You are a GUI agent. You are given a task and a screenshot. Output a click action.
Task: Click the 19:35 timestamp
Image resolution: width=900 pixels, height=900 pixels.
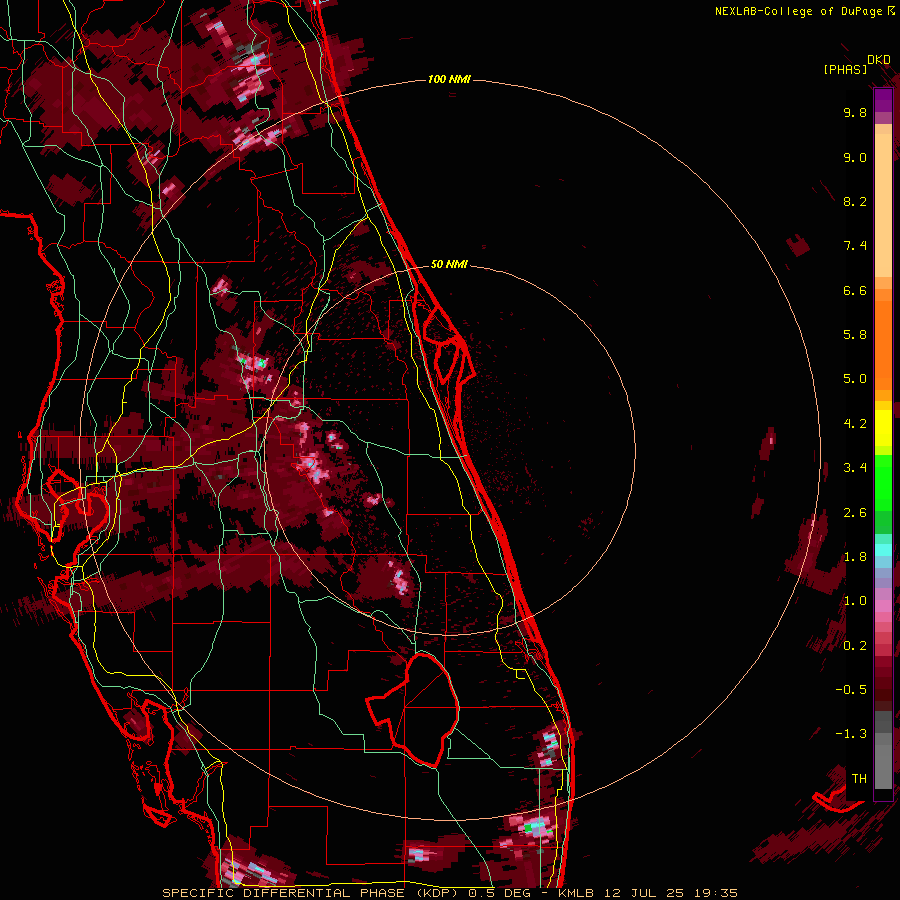(x=717, y=893)
